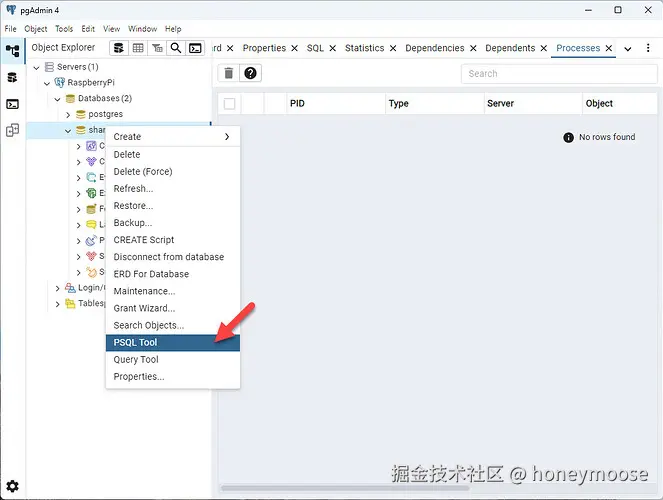Switch to the Statistics tab
Screen dimensions: 663x500
[364, 48]
